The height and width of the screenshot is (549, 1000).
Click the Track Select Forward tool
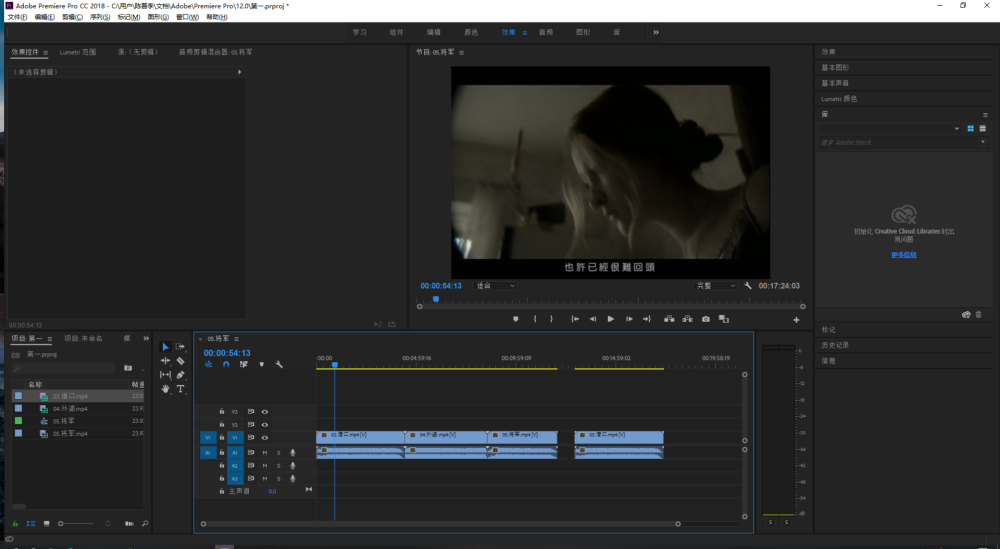180,347
